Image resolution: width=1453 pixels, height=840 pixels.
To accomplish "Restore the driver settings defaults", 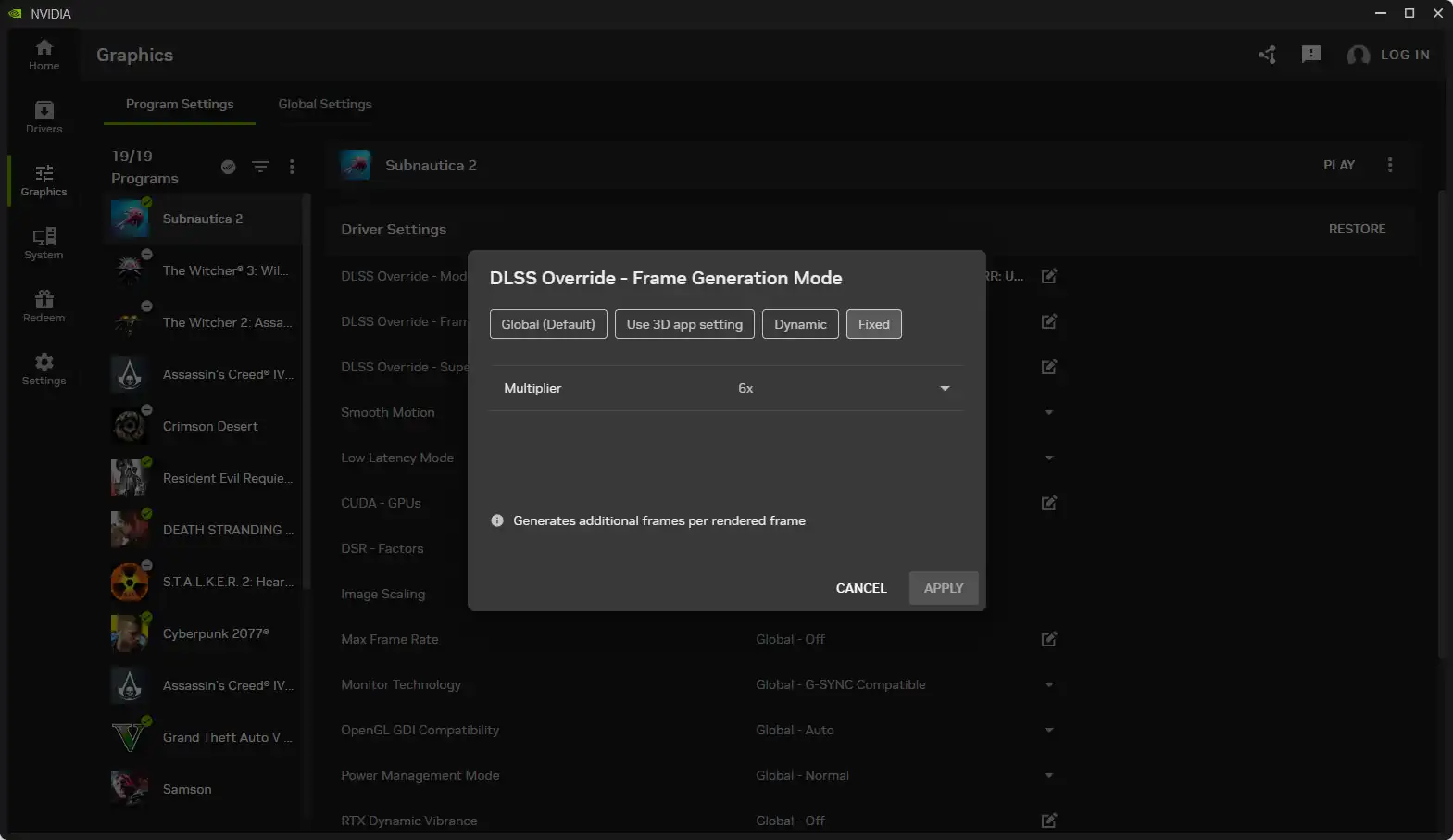I will [x=1357, y=229].
